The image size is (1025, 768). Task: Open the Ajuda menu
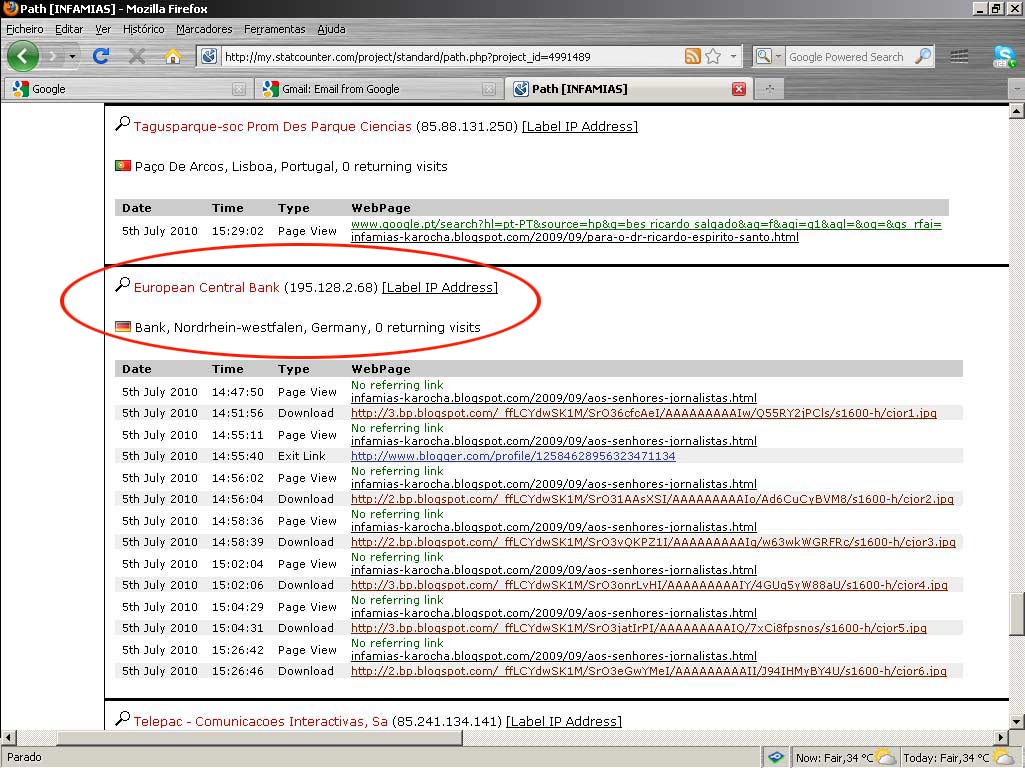[x=331, y=29]
